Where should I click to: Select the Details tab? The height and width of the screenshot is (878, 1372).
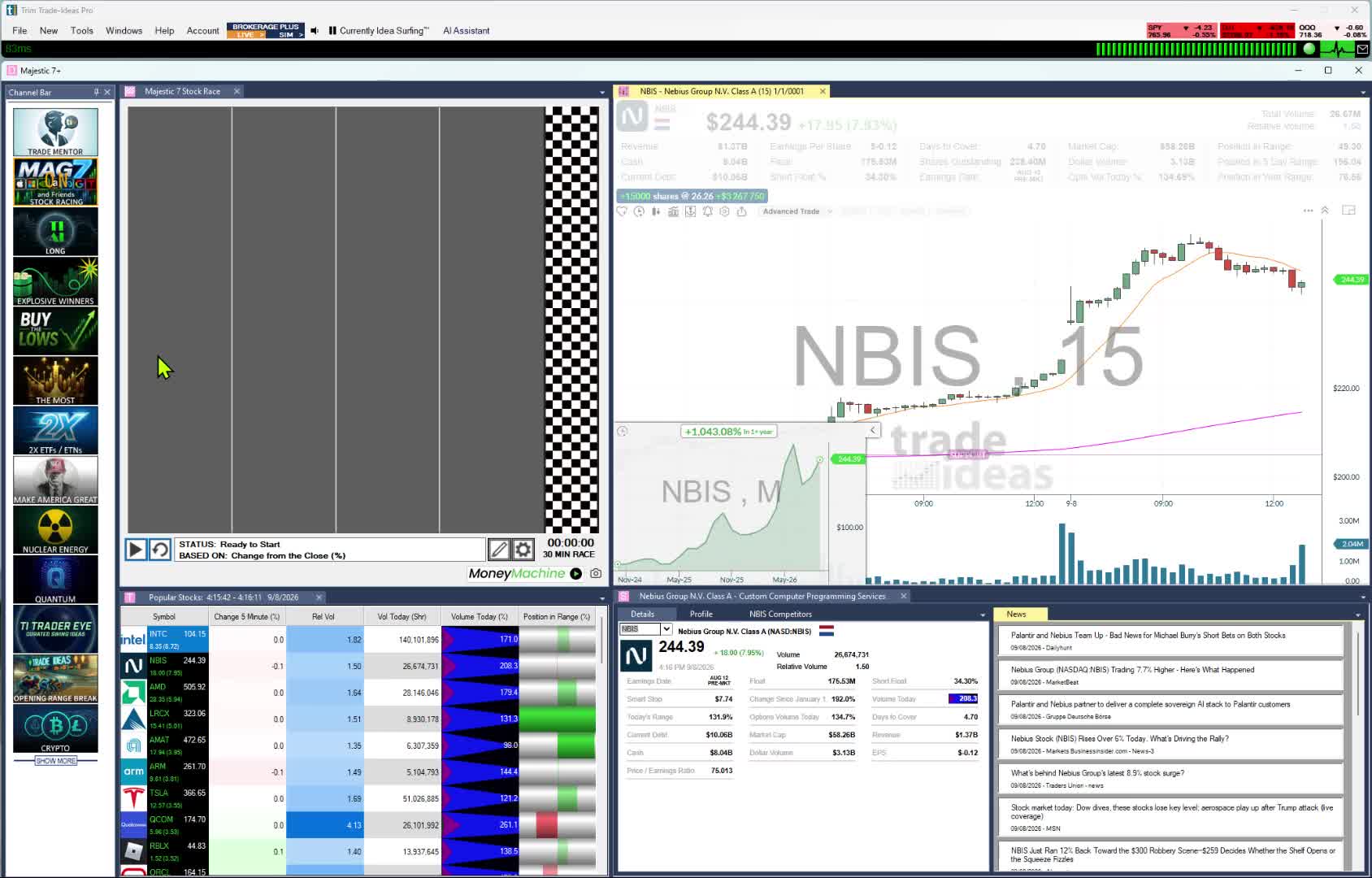[x=642, y=614]
